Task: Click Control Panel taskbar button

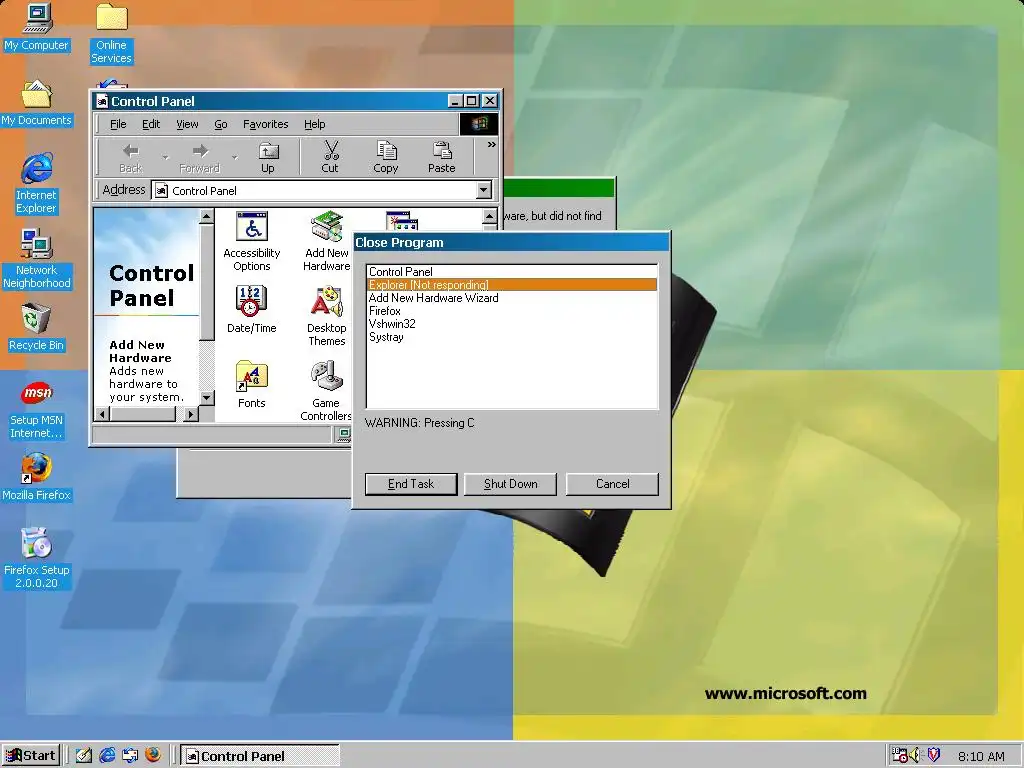Action: [x=260, y=756]
